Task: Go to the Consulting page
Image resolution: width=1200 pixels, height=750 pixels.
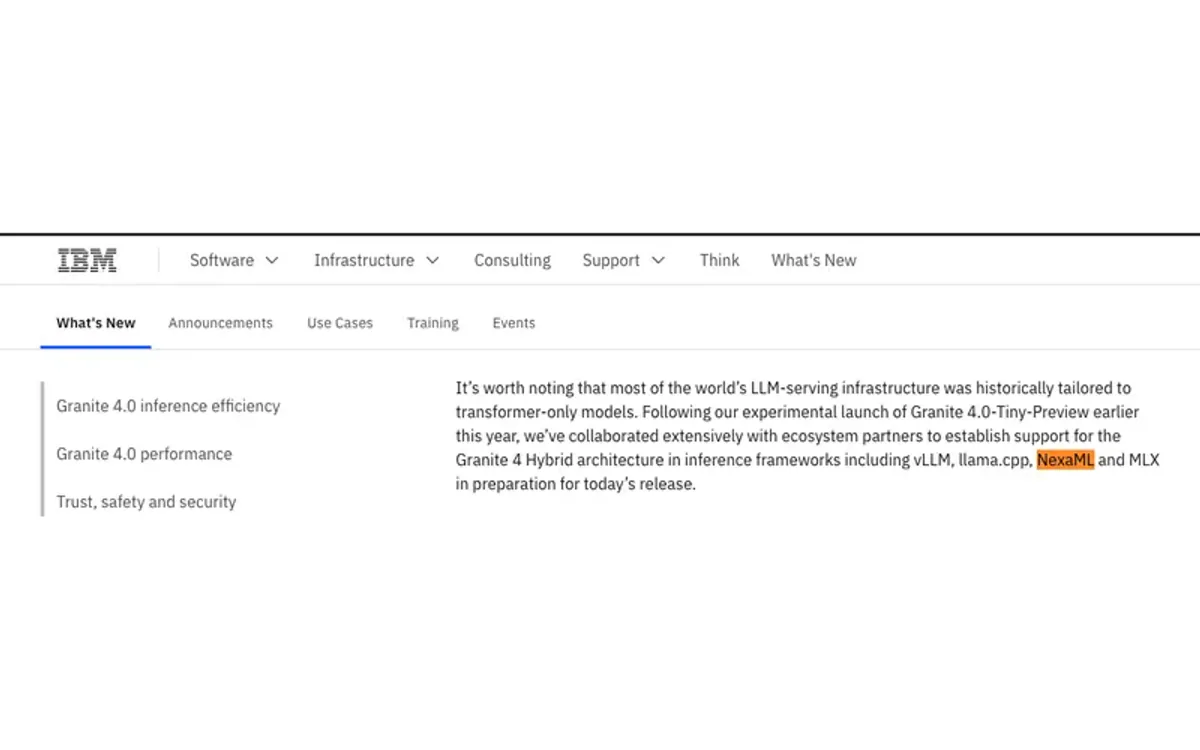Action: (x=512, y=260)
